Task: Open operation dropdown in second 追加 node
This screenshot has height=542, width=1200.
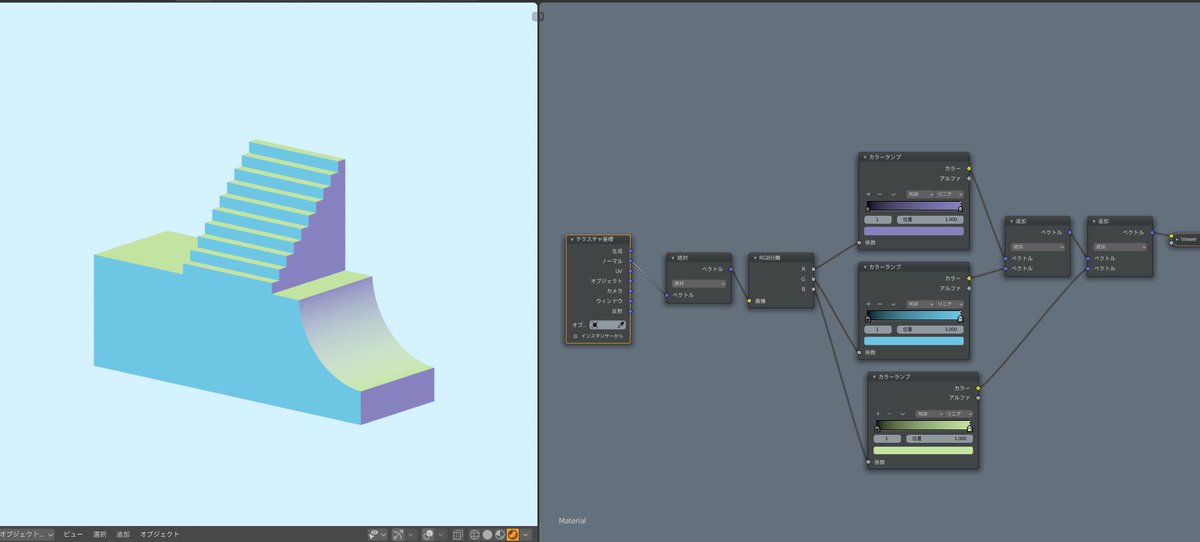Action: tap(1120, 246)
